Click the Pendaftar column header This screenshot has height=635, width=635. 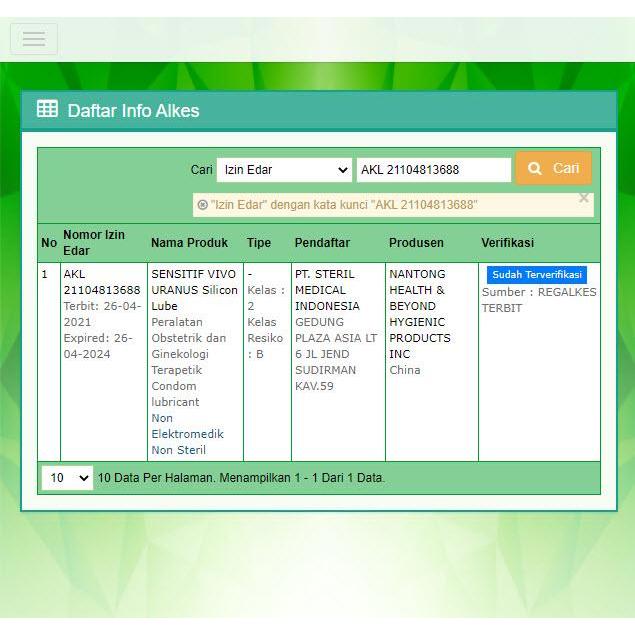point(322,243)
